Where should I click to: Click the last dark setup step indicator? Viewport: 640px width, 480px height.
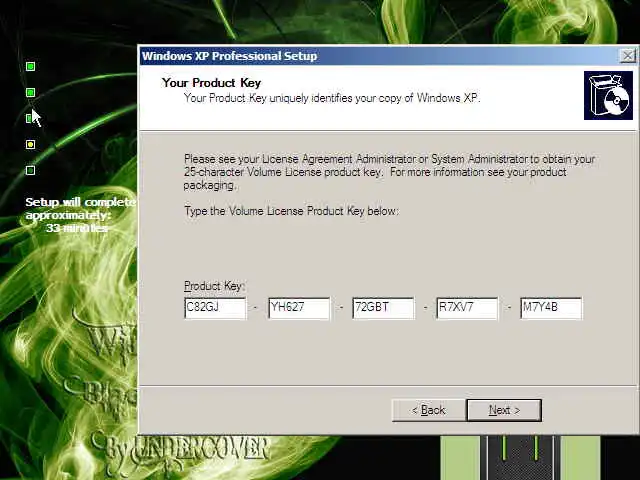click(x=30, y=170)
